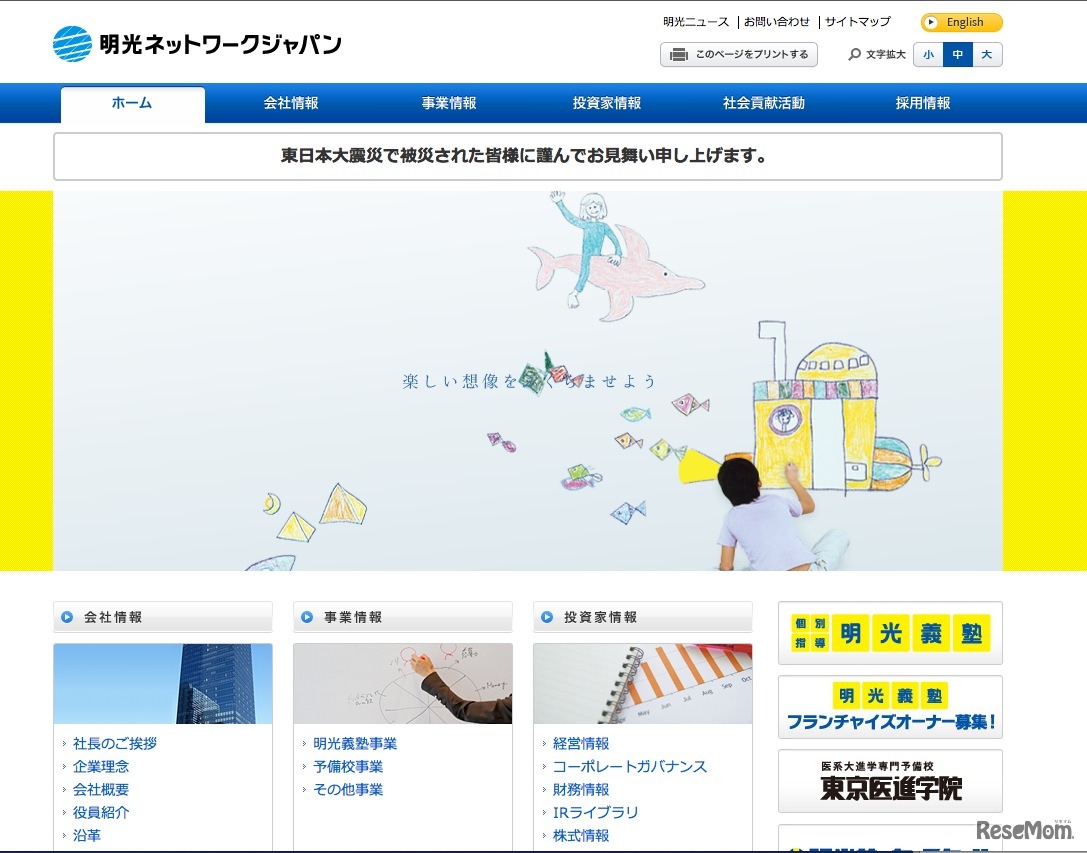
Task: Click the play arrow inside the English button
Action: point(931,22)
